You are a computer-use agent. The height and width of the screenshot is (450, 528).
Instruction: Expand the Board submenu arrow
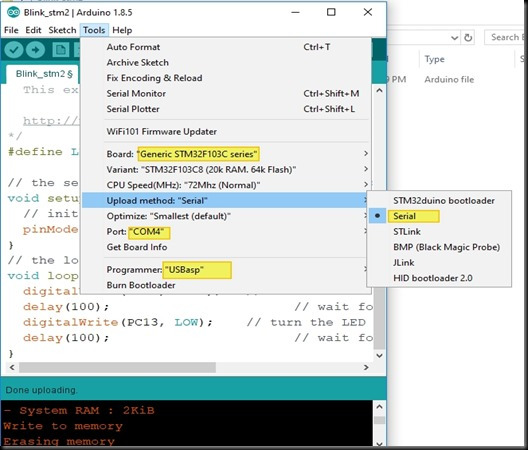click(366, 154)
